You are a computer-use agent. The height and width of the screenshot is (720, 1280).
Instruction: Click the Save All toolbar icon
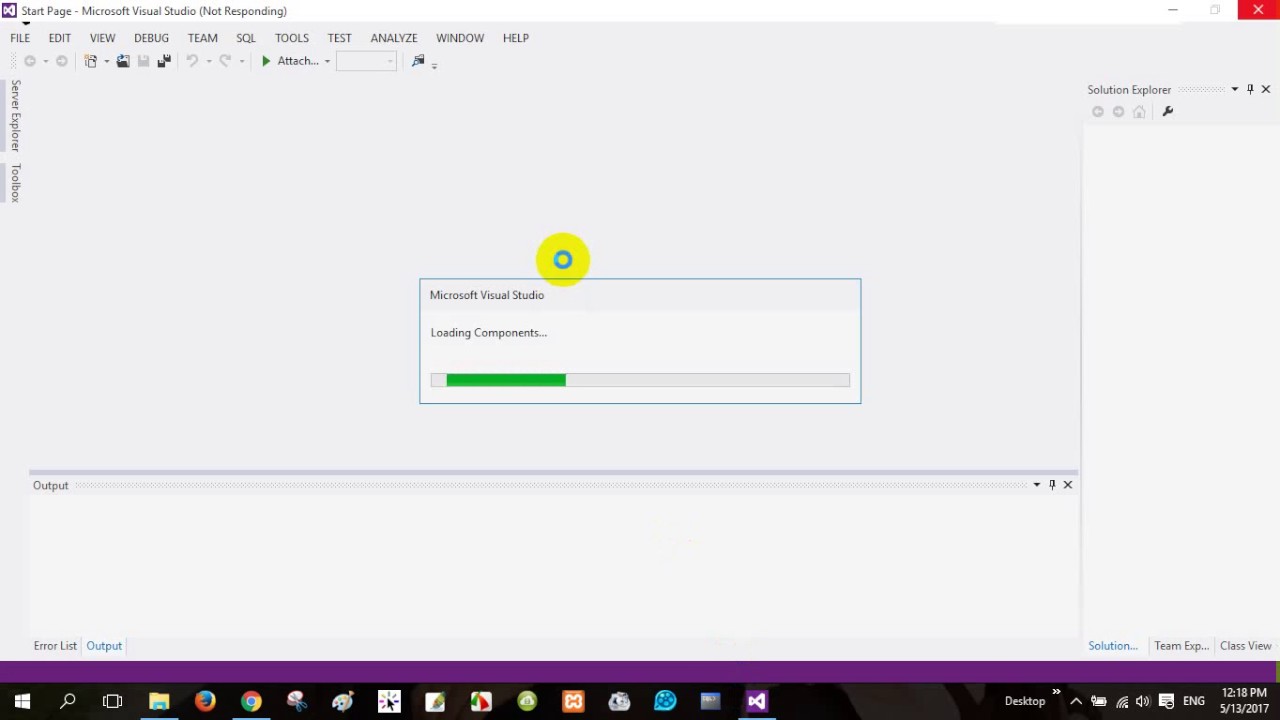(164, 61)
